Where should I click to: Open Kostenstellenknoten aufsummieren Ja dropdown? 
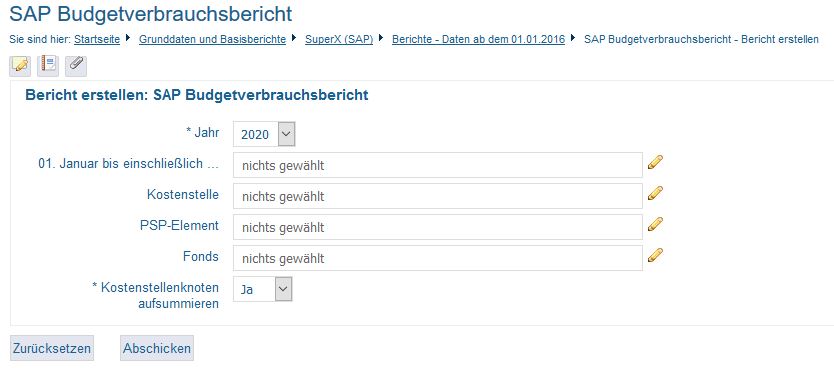click(263, 289)
